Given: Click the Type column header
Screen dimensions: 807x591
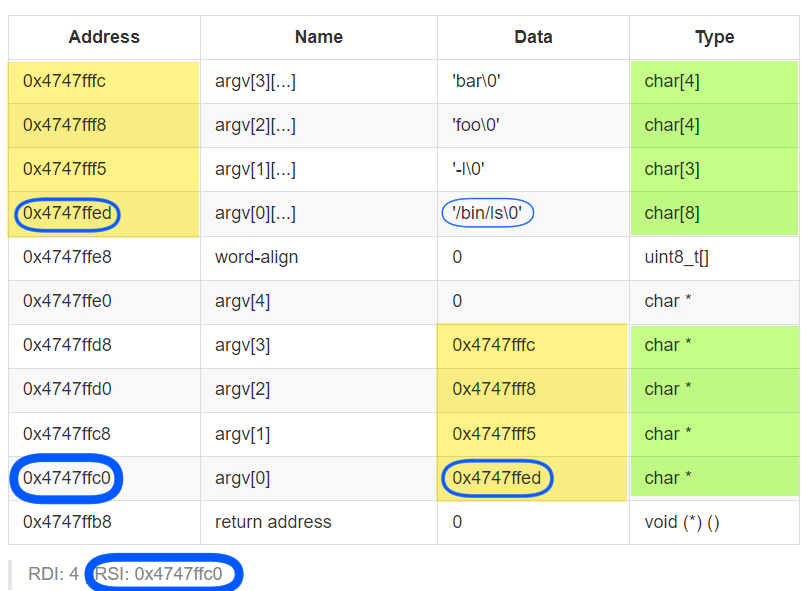Looking at the screenshot, I should [714, 37].
